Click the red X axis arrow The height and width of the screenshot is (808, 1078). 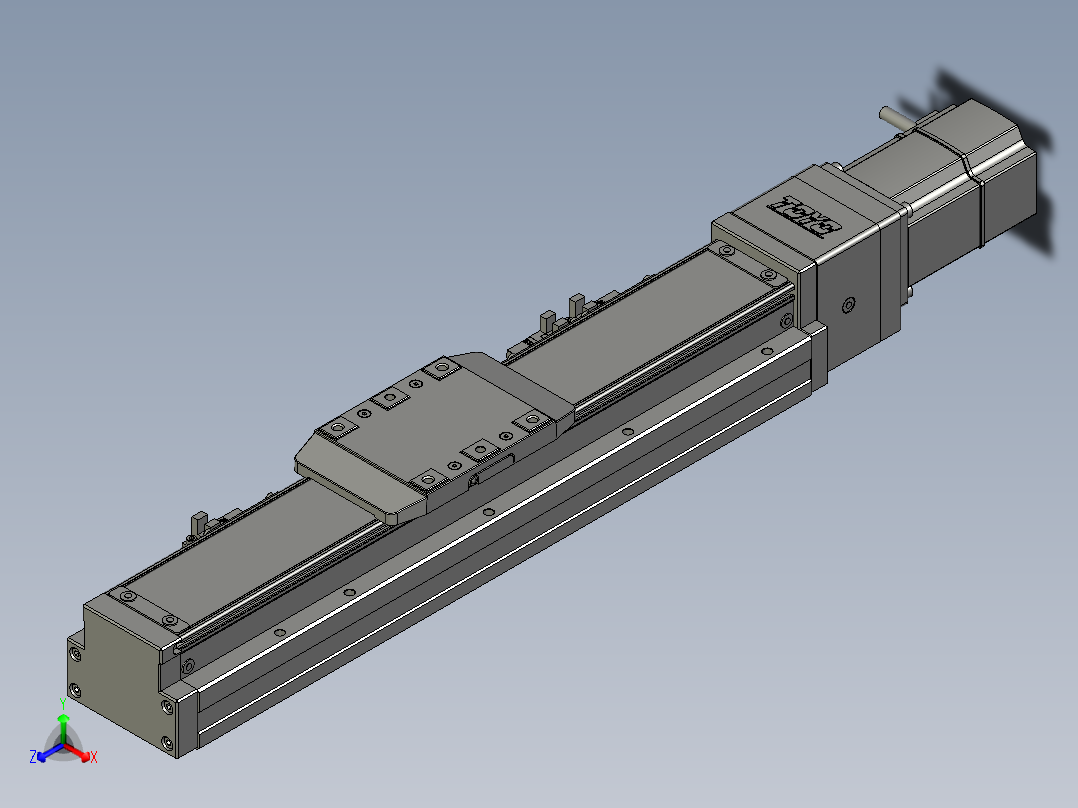point(82,754)
